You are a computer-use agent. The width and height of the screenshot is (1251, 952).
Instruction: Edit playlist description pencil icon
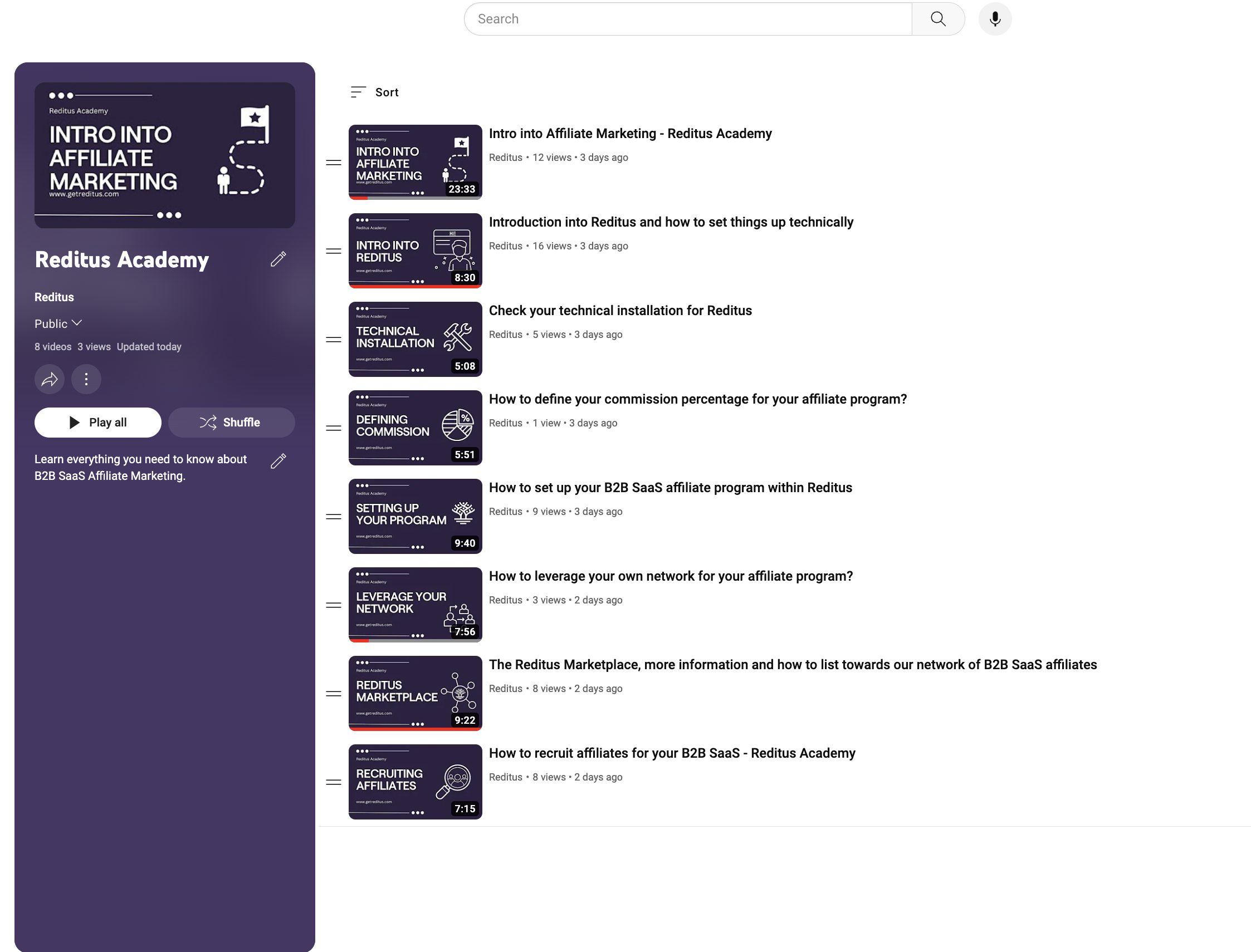point(278,462)
